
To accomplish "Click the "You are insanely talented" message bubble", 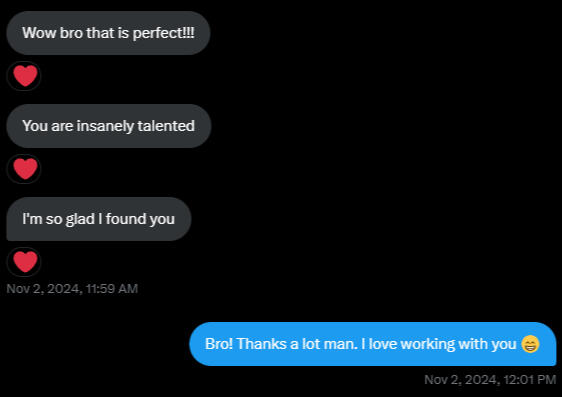I will [x=109, y=126].
